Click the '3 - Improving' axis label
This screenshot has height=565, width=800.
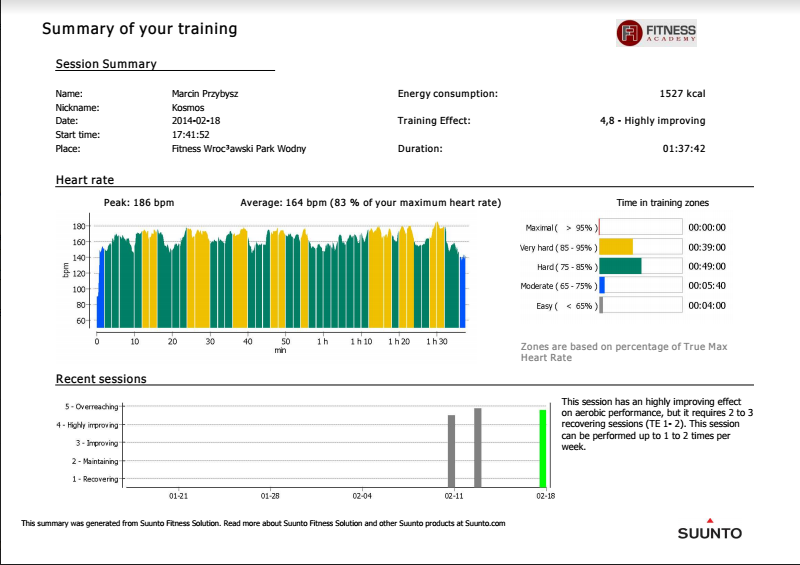pos(97,443)
